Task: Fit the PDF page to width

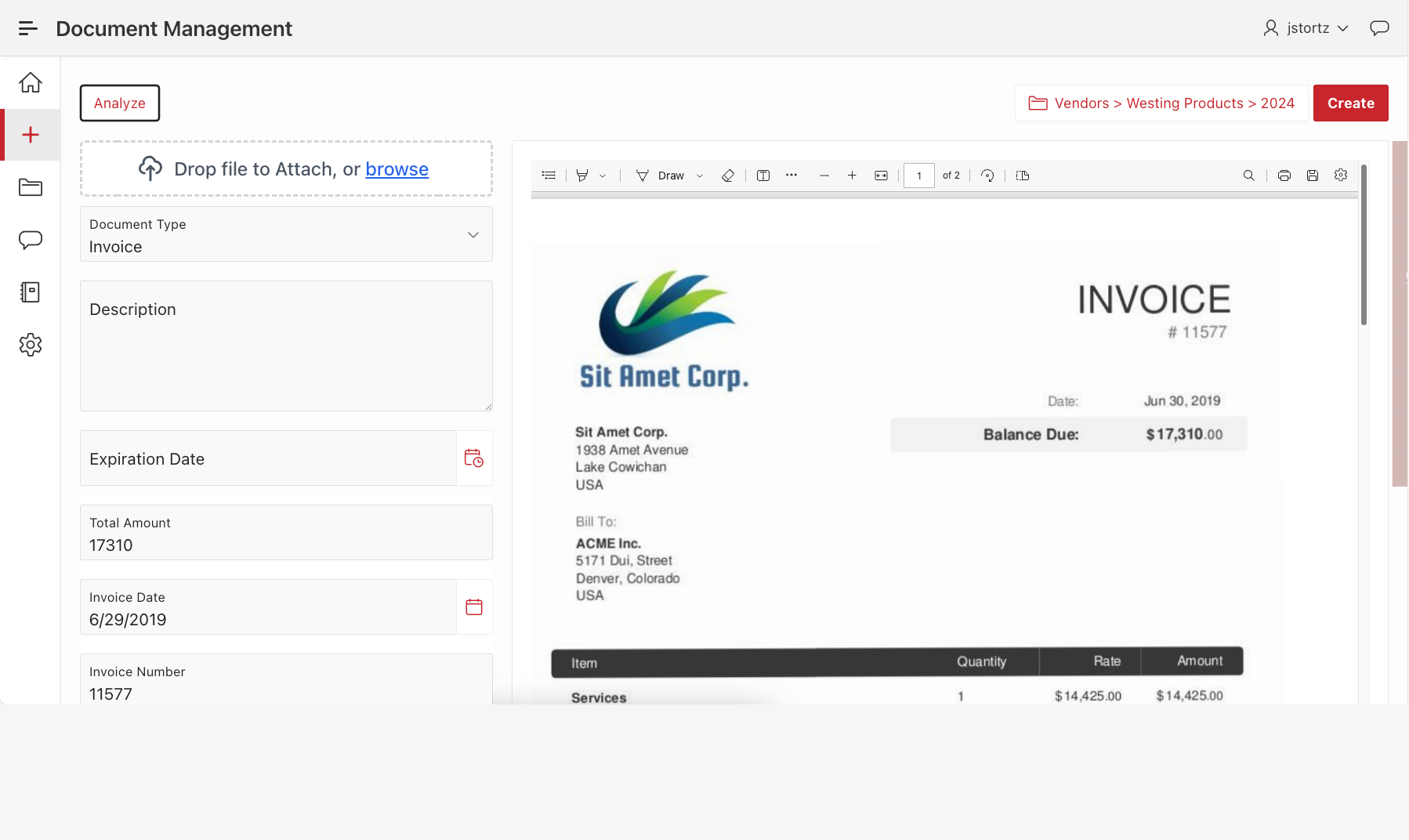Action: pyautogui.click(x=882, y=176)
